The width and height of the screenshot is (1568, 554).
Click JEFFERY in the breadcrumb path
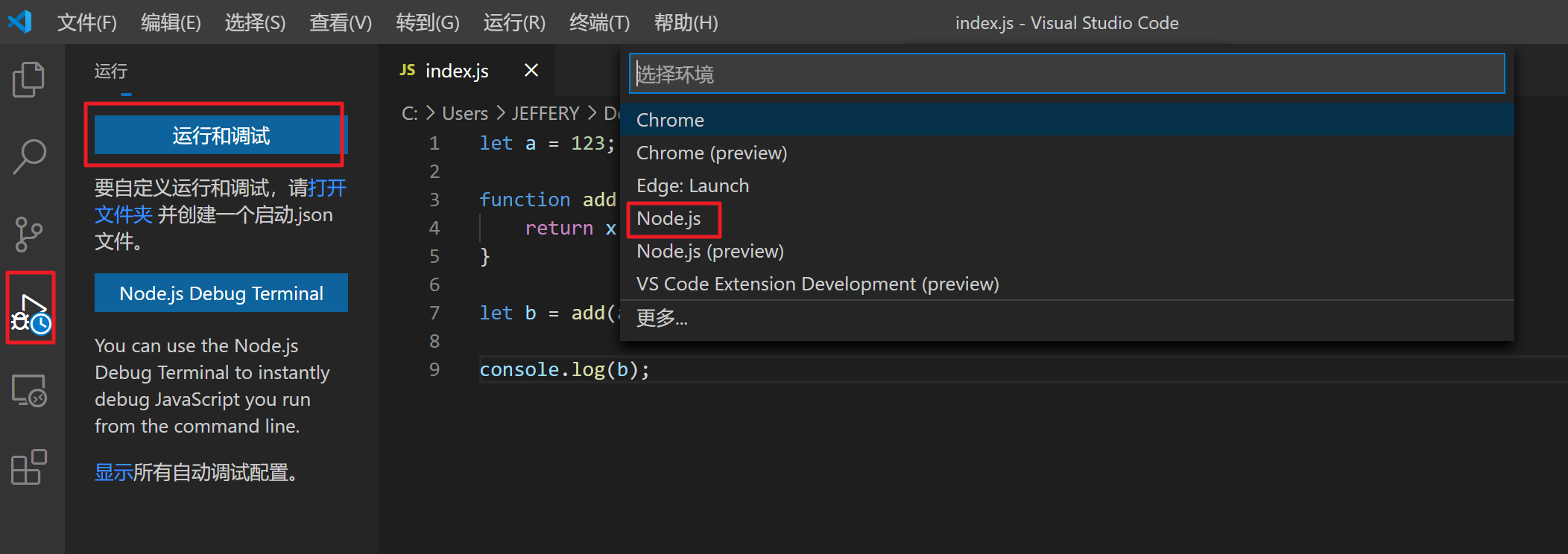pos(546,113)
